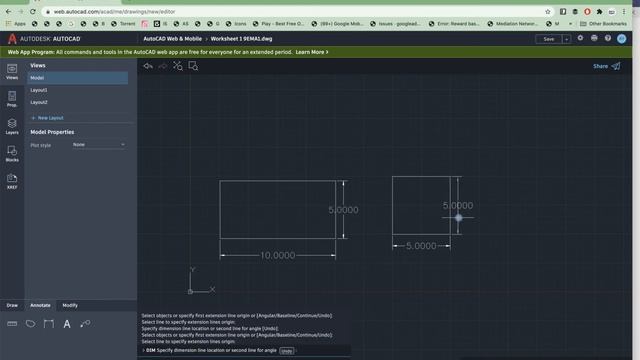Open the Views panel in sidebar
The height and width of the screenshot is (360, 640).
12,71
